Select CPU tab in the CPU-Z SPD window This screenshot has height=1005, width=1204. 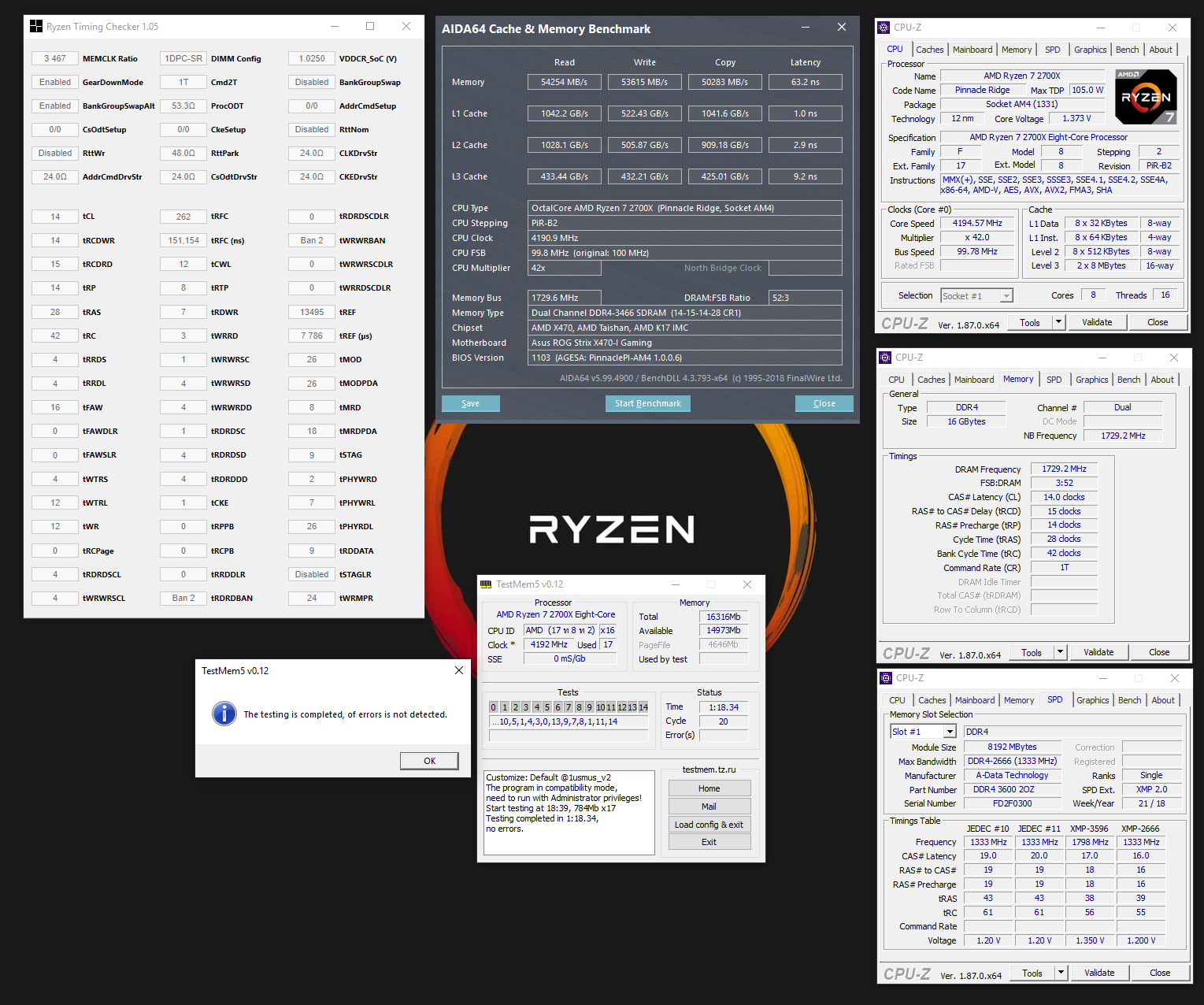[x=897, y=700]
